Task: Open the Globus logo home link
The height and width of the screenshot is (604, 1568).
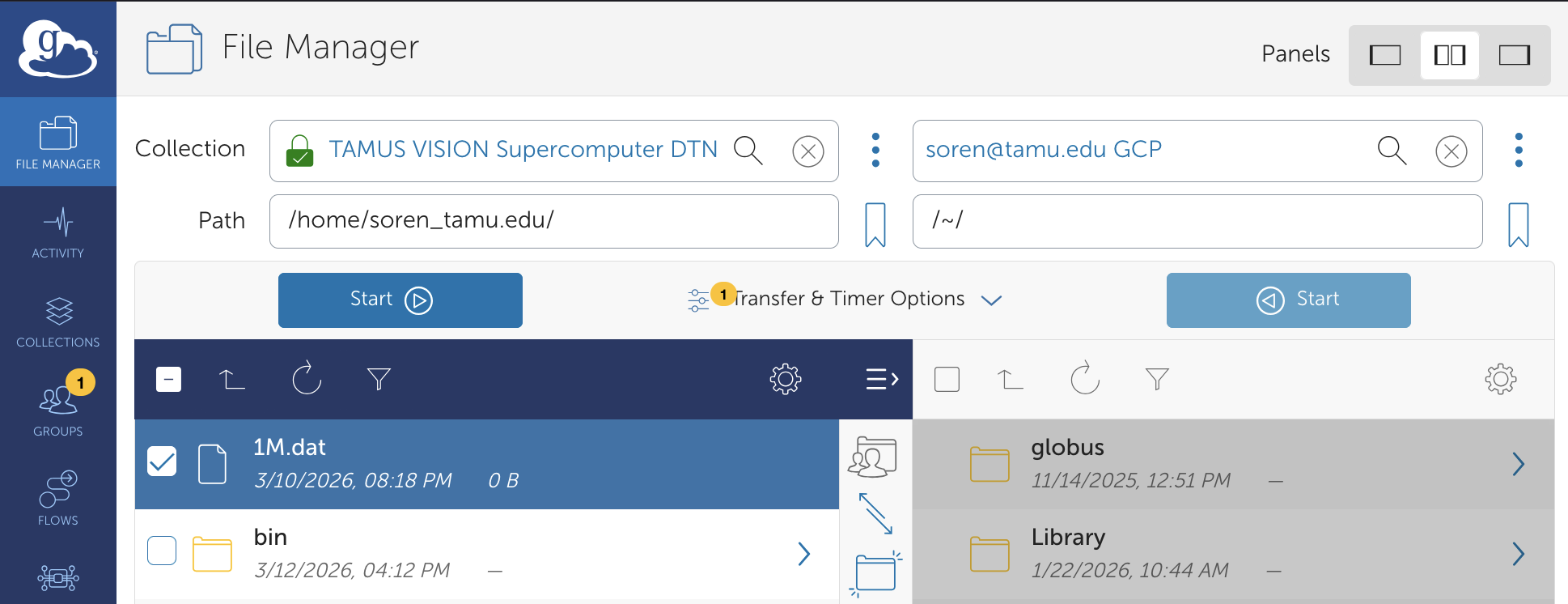Action: coord(58,49)
